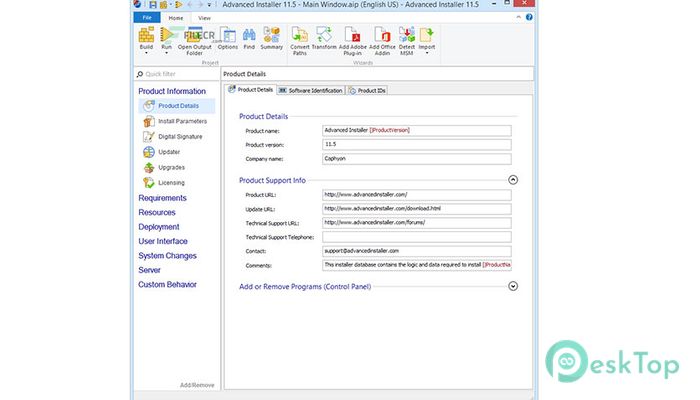The width and height of the screenshot is (700, 400).
Task: Collapse the Product Information section
Action: click(x=172, y=91)
